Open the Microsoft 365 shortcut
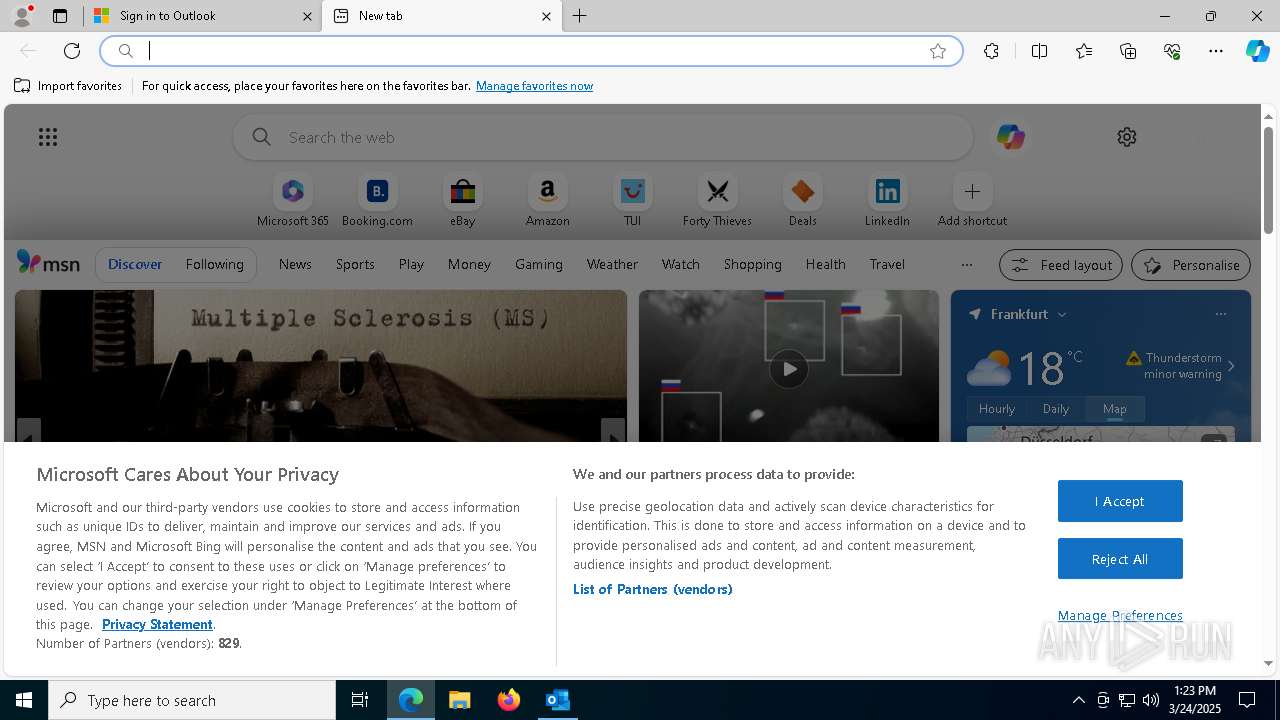The image size is (1280, 720). (x=293, y=201)
